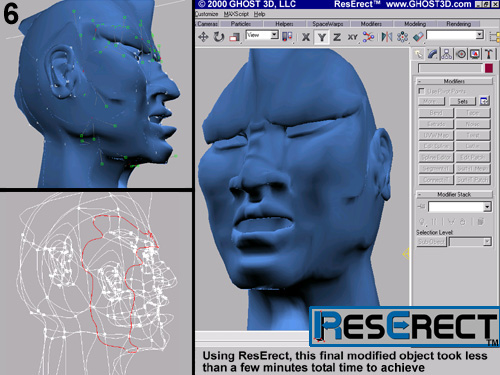The image size is (500, 375).
Task: Enable the XY plane constraint
Action: 352,37
